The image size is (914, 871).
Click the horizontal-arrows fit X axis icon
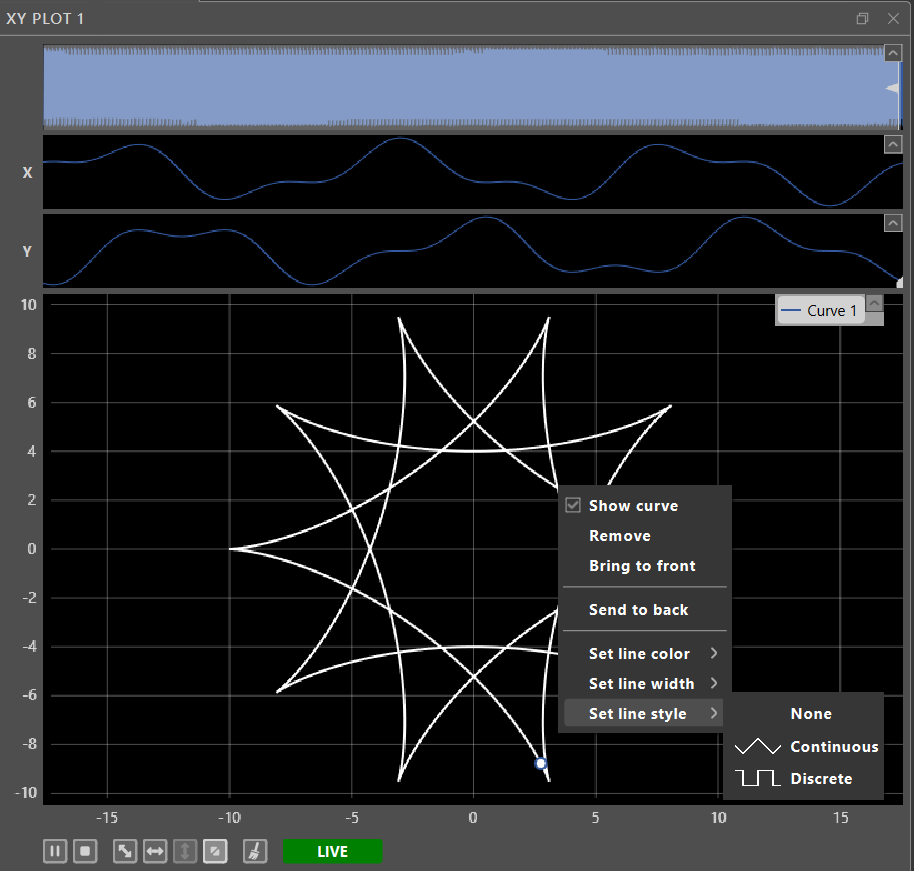coord(155,851)
